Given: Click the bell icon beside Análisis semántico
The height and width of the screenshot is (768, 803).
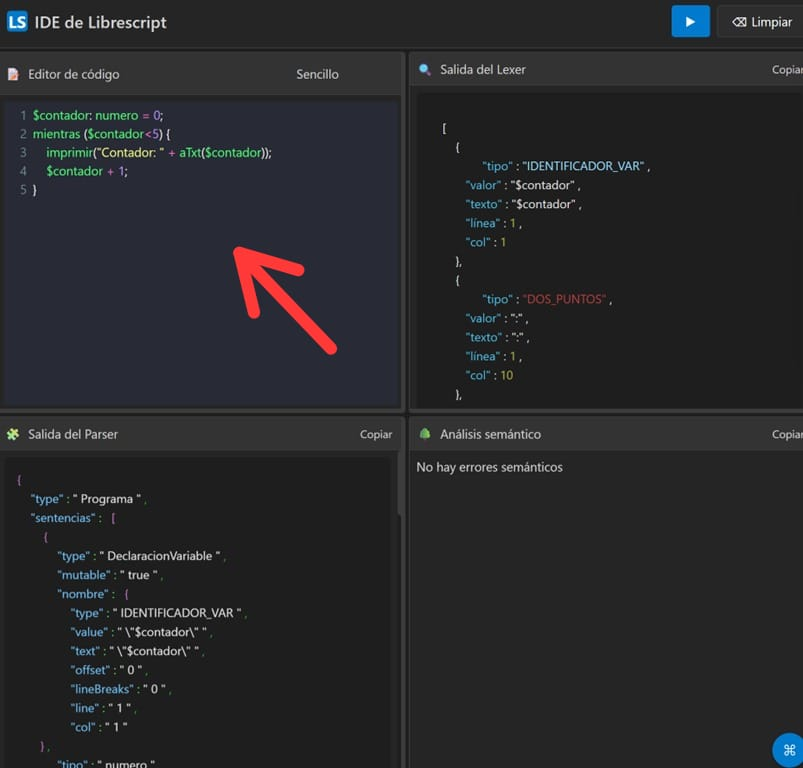Looking at the screenshot, I should (x=425, y=434).
